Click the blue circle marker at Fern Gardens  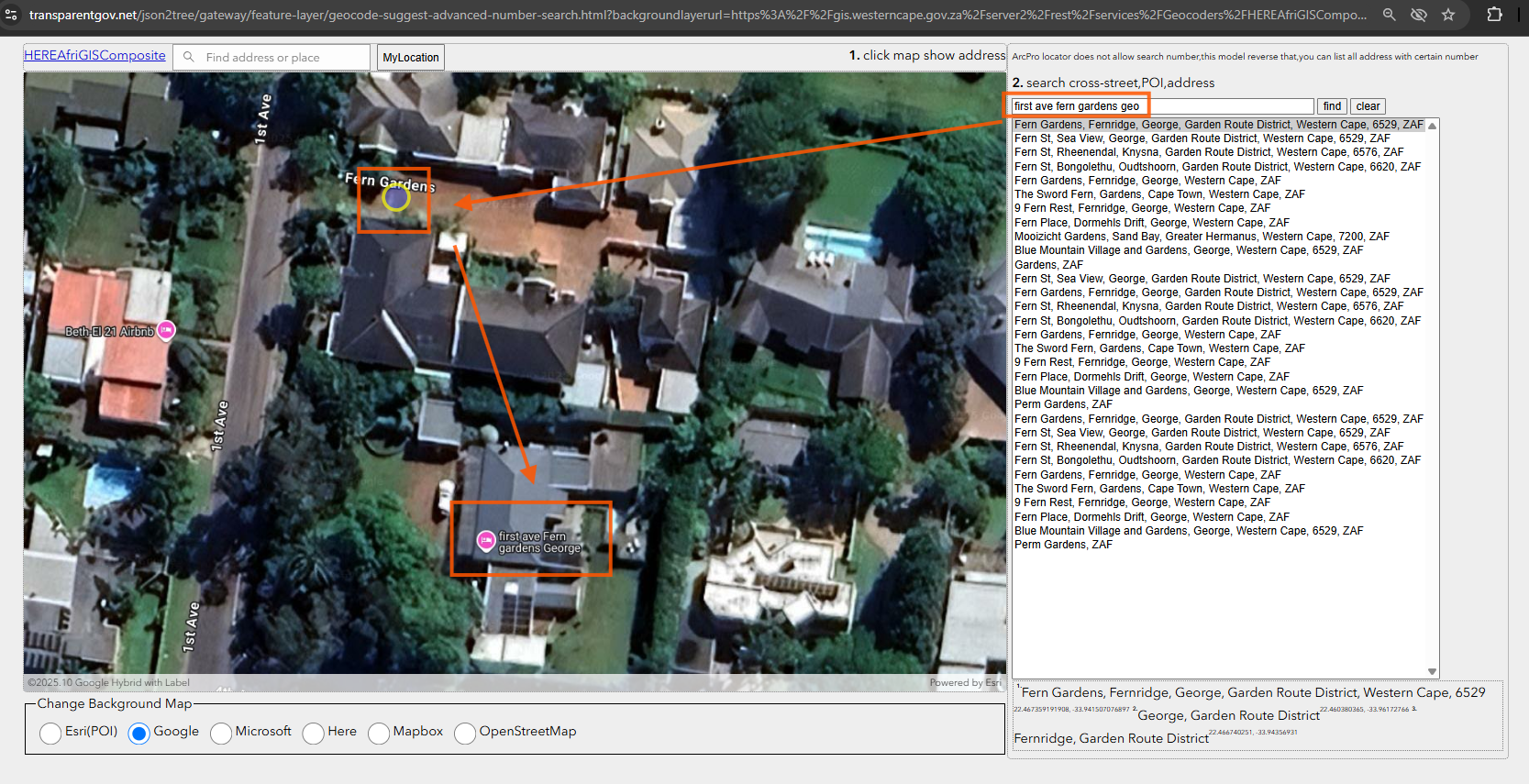(x=395, y=197)
